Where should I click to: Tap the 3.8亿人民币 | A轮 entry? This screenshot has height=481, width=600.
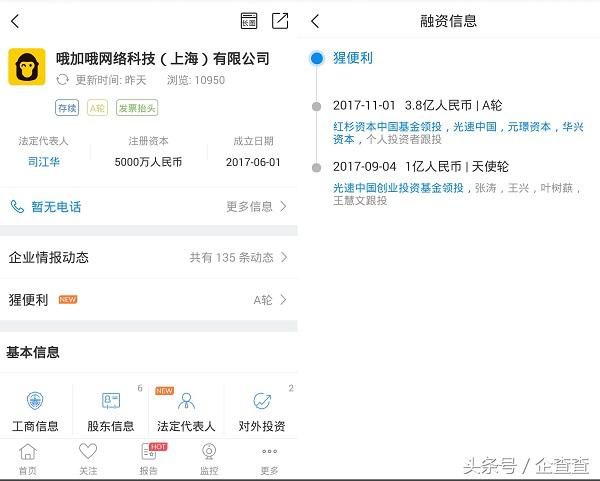click(453, 105)
